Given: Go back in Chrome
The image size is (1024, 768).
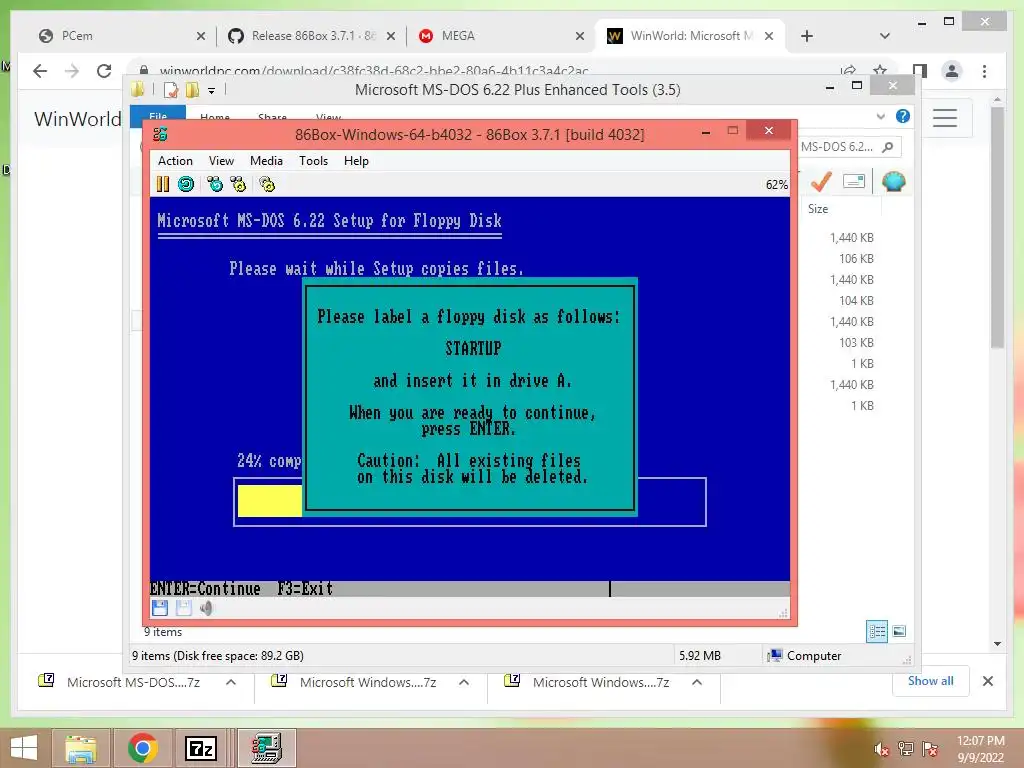Looking at the screenshot, I should point(40,71).
